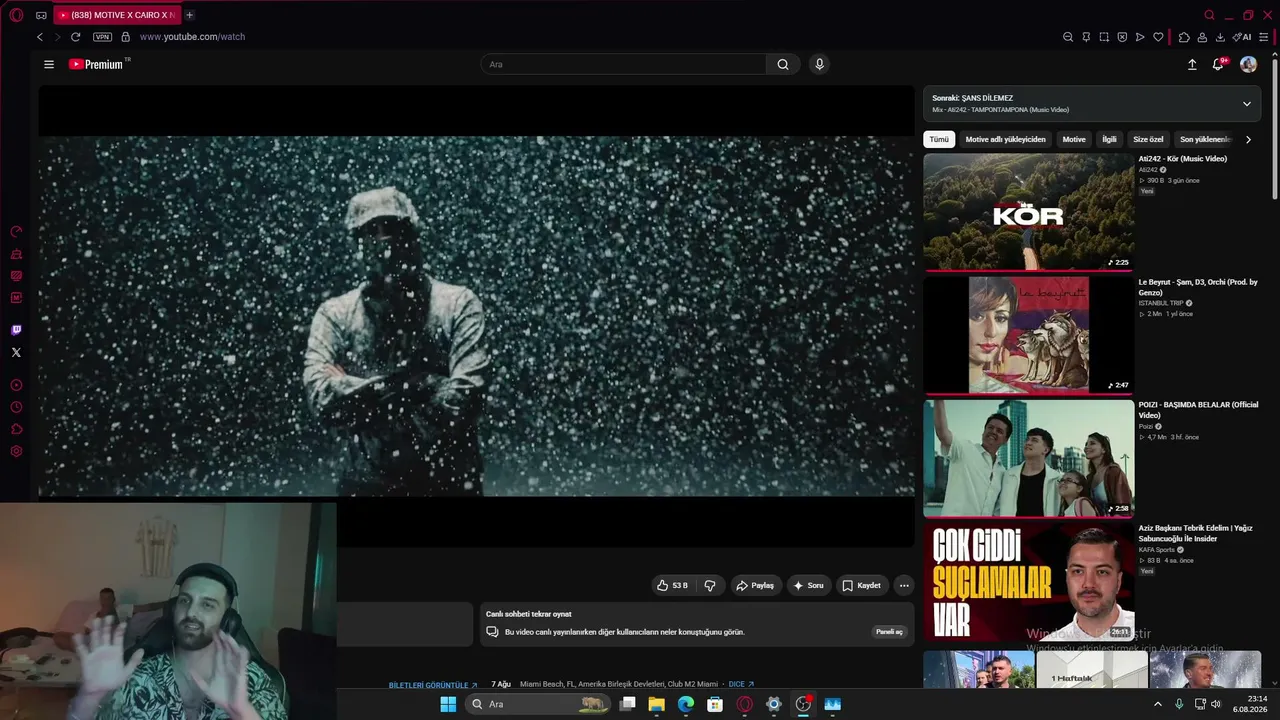Open the browser AI assistant button
The width and height of the screenshot is (1280, 720).
coord(1242,37)
